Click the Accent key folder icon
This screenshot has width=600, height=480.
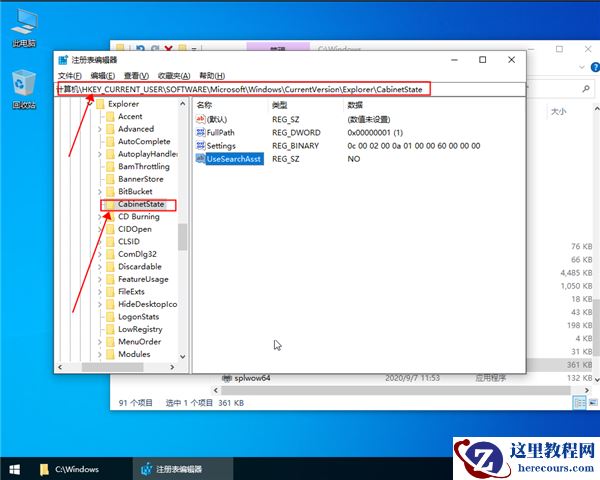pyautogui.click(x=110, y=116)
